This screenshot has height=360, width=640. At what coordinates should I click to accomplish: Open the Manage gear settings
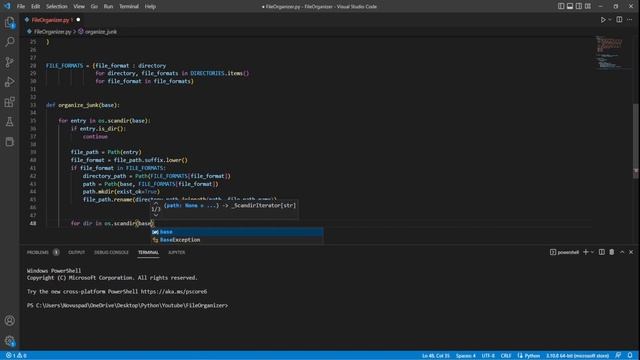[9, 340]
